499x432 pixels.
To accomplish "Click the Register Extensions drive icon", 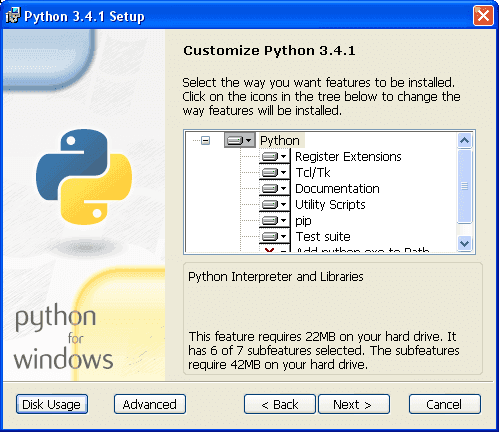I will click(274, 156).
